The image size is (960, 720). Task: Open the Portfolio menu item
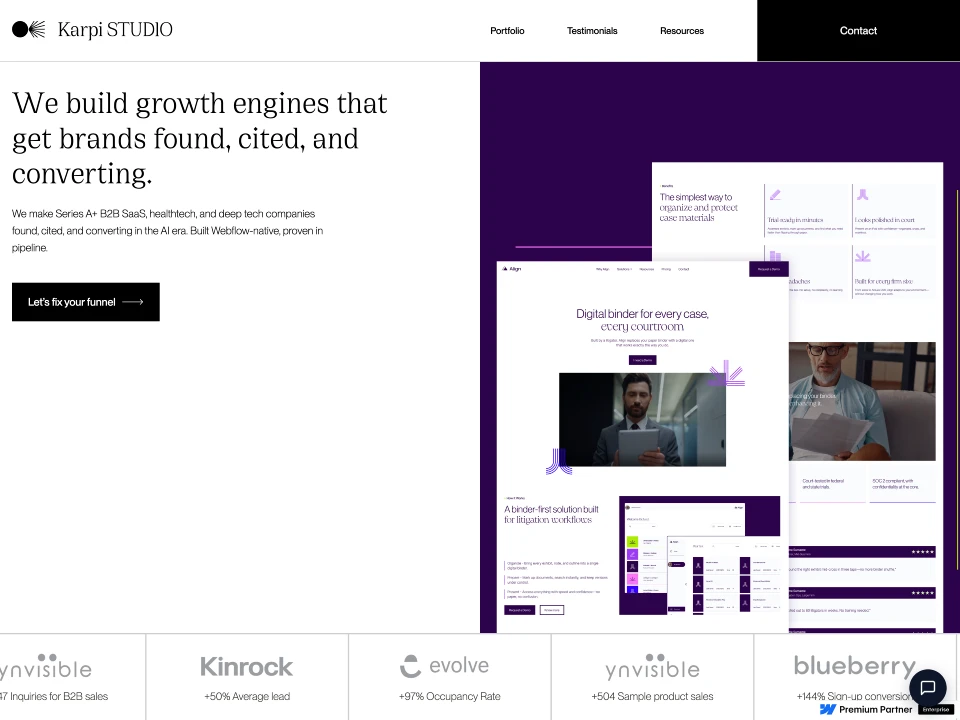tap(507, 31)
